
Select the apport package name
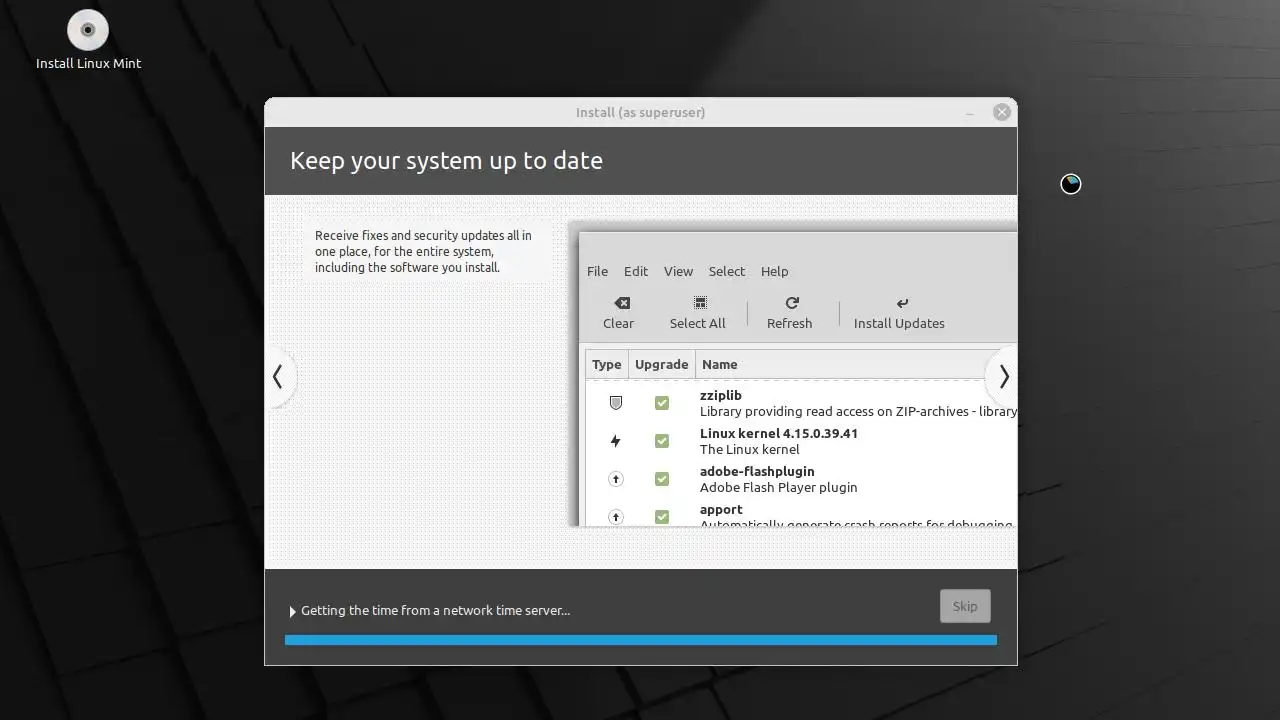(x=721, y=509)
